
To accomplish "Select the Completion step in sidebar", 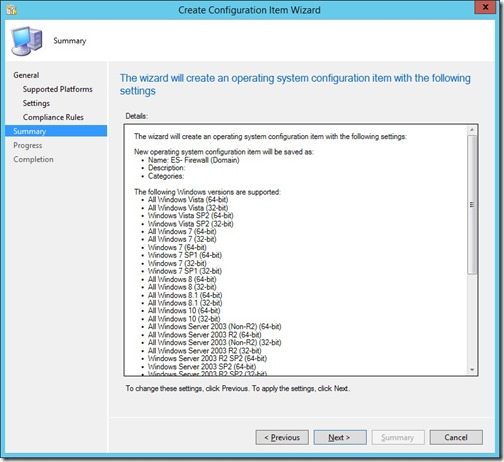I will tap(33, 159).
